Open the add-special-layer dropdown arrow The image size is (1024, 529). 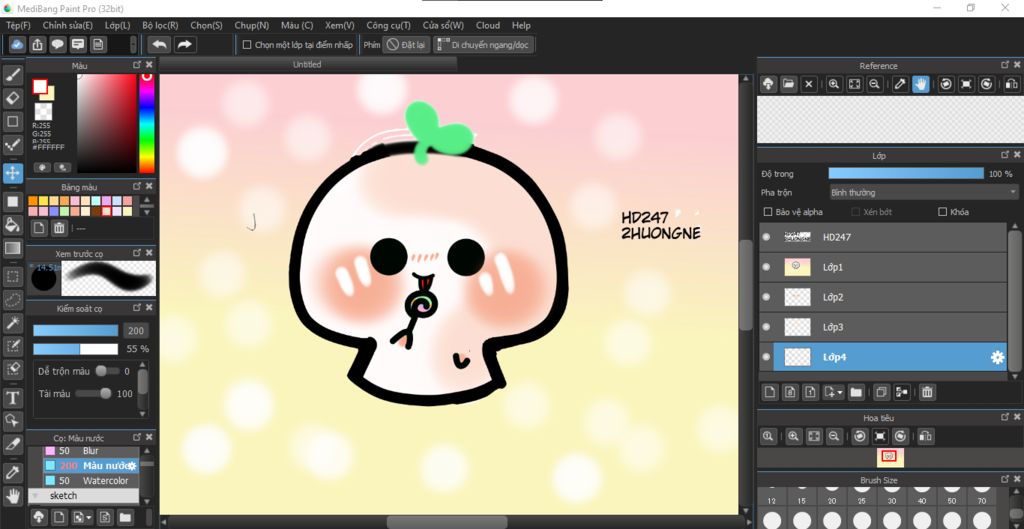[840, 393]
